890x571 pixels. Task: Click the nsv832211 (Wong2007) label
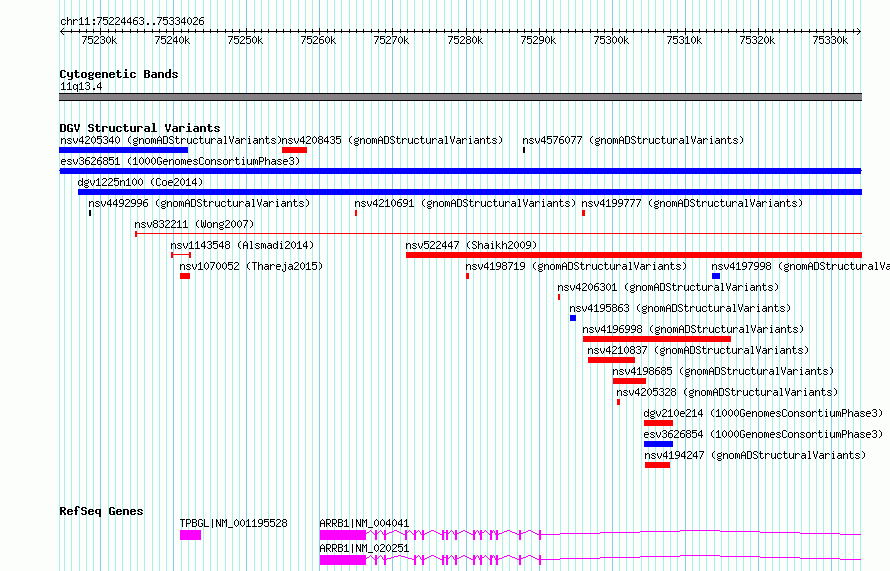click(x=194, y=224)
